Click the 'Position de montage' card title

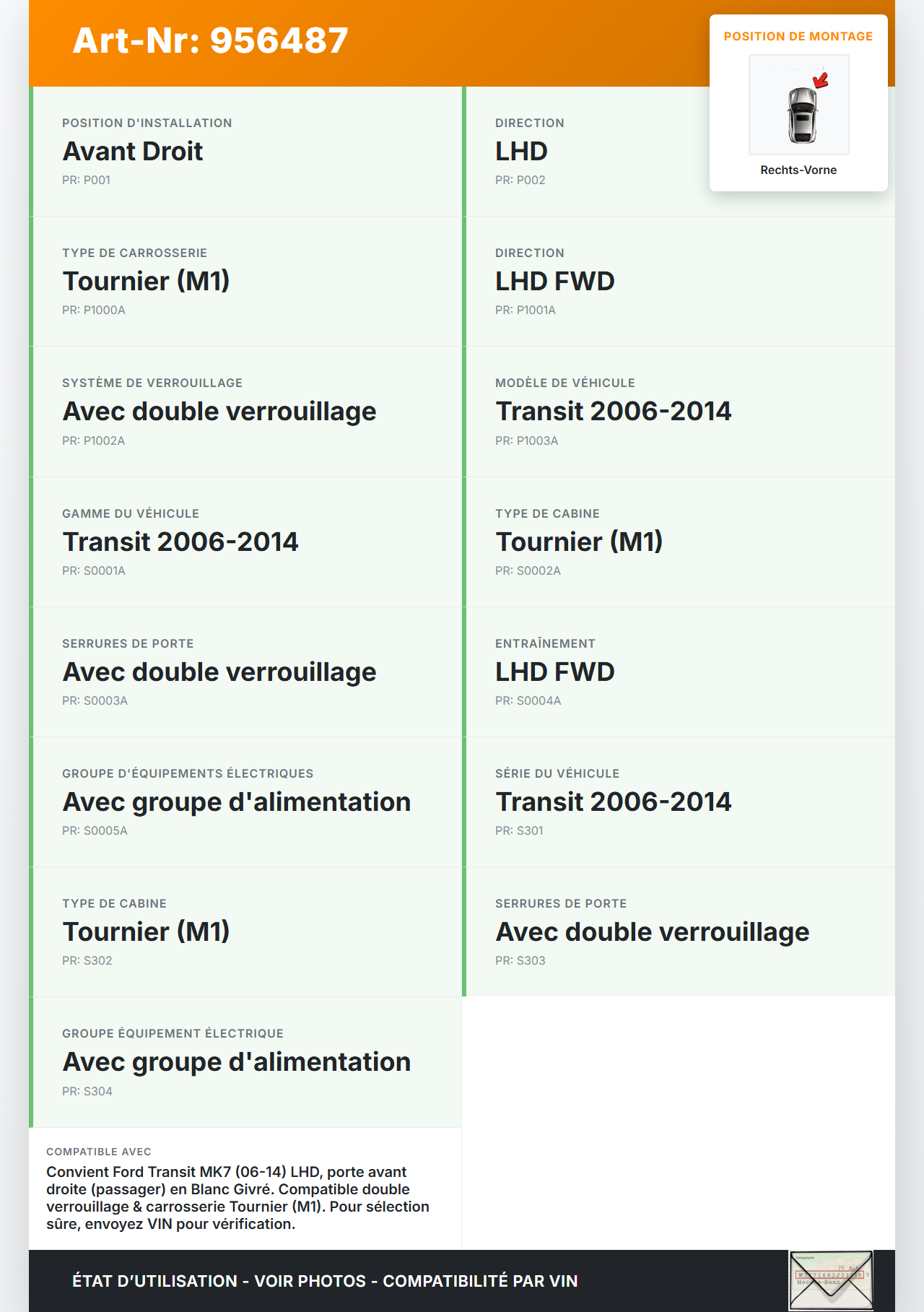click(798, 36)
